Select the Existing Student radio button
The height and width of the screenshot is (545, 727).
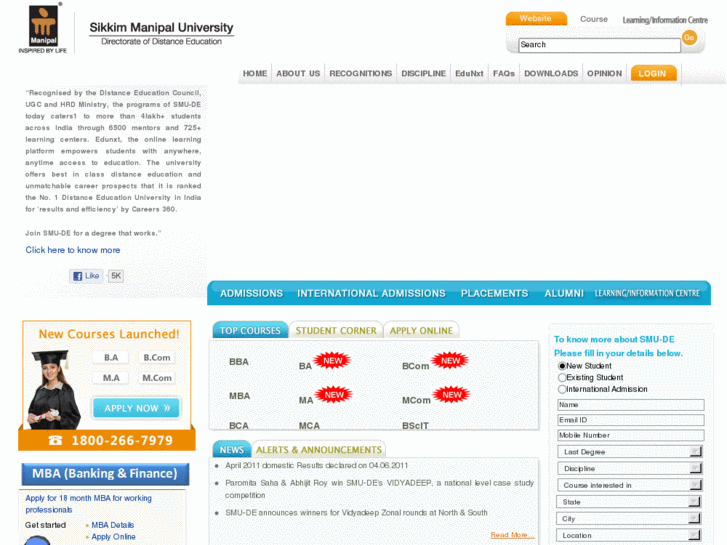click(x=562, y=378)
